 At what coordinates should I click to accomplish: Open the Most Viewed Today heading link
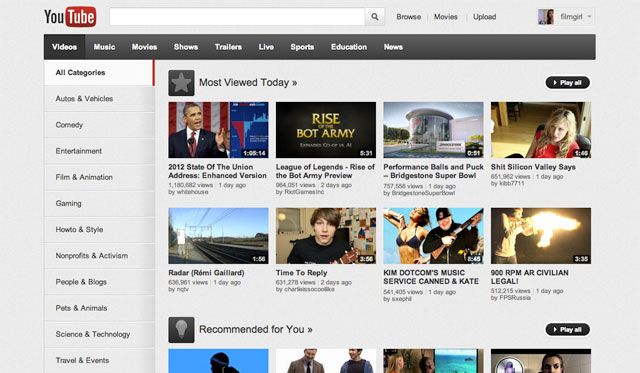[248, 82]
